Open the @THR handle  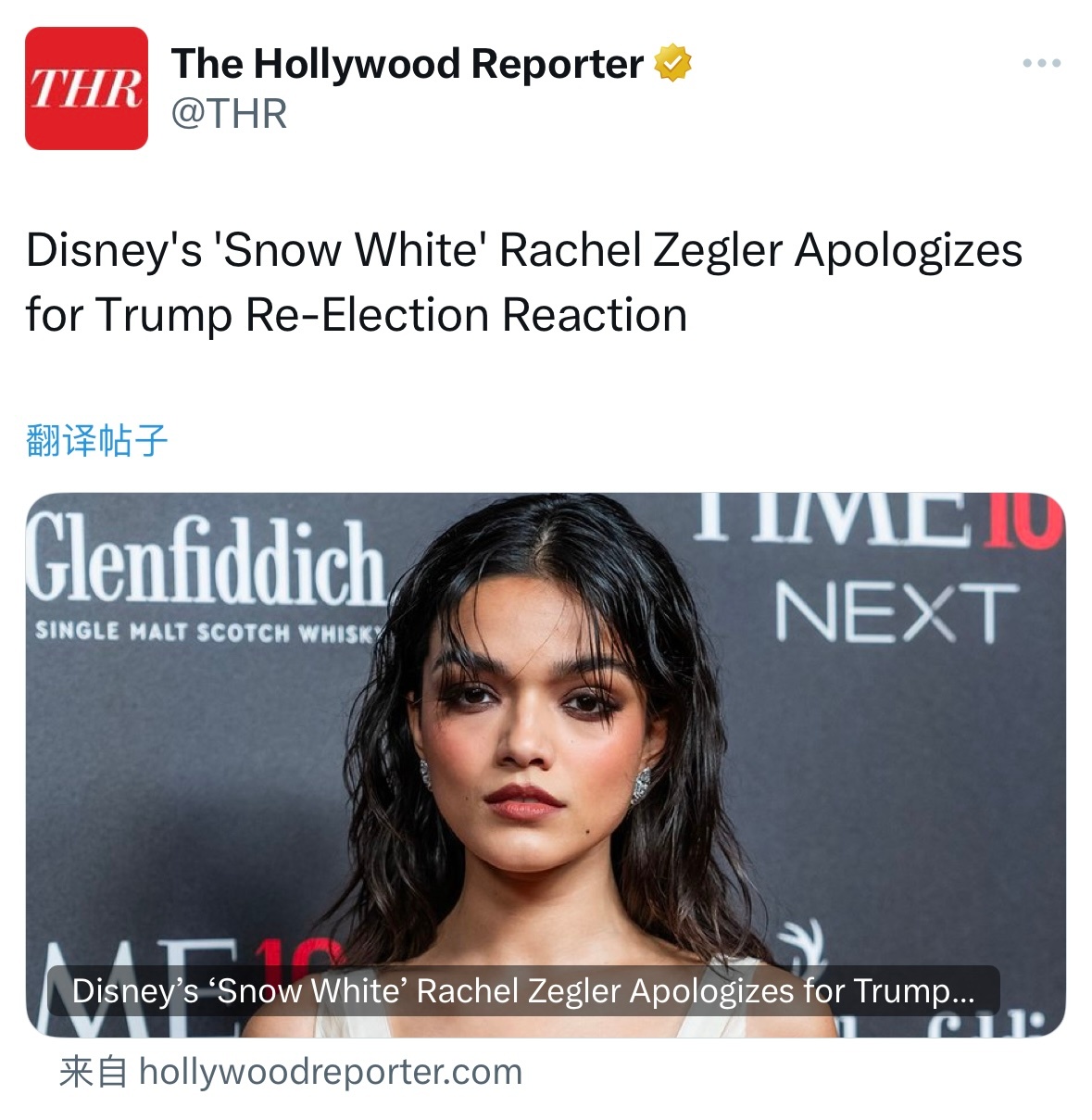pyautogui.click(x=229, y=114)
